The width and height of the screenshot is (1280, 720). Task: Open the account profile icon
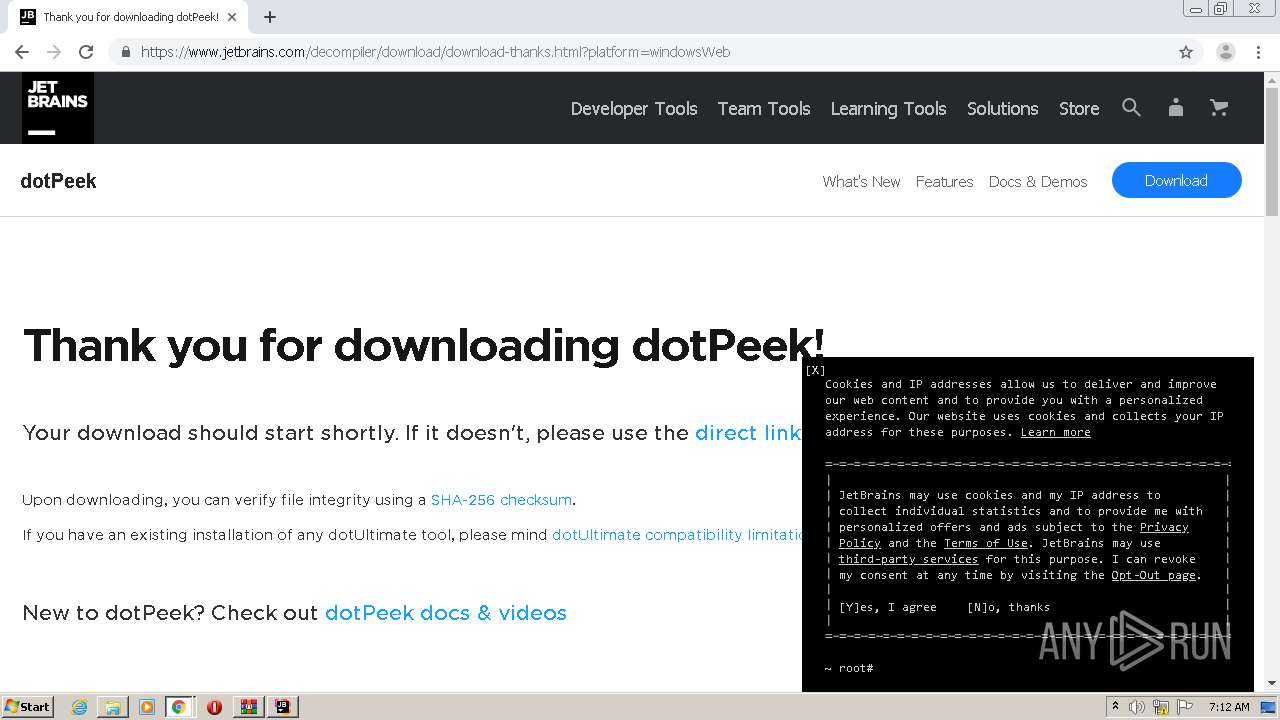pyautogui.click(x=1176, y=108)
